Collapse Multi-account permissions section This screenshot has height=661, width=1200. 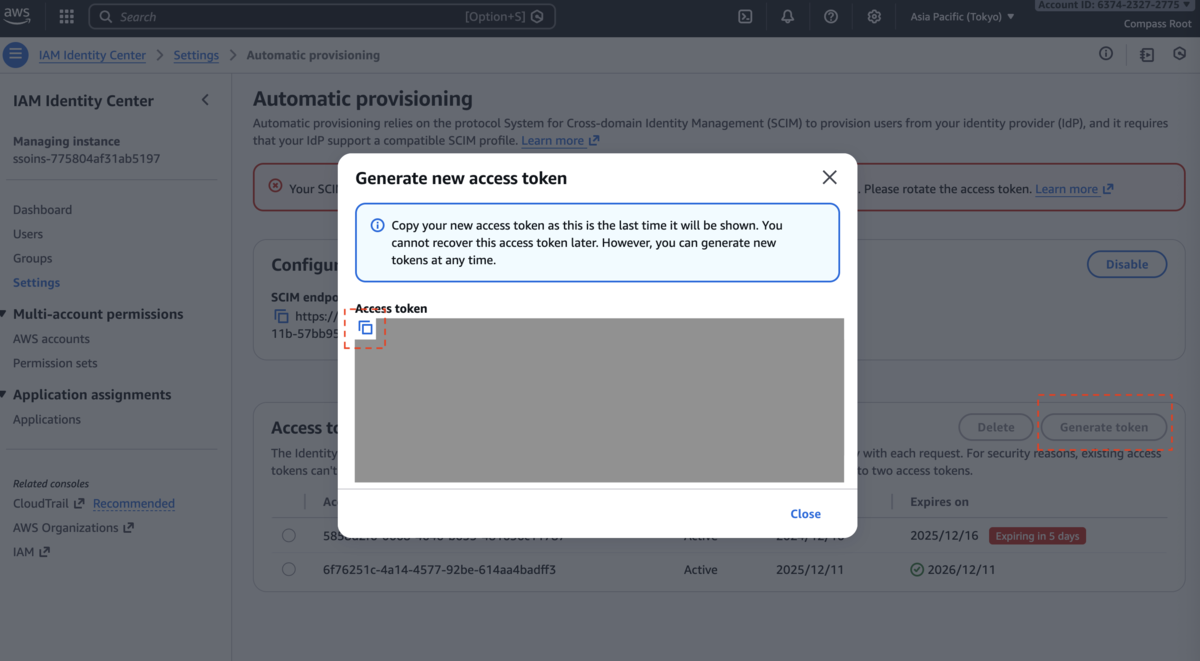tap(4, 314)
